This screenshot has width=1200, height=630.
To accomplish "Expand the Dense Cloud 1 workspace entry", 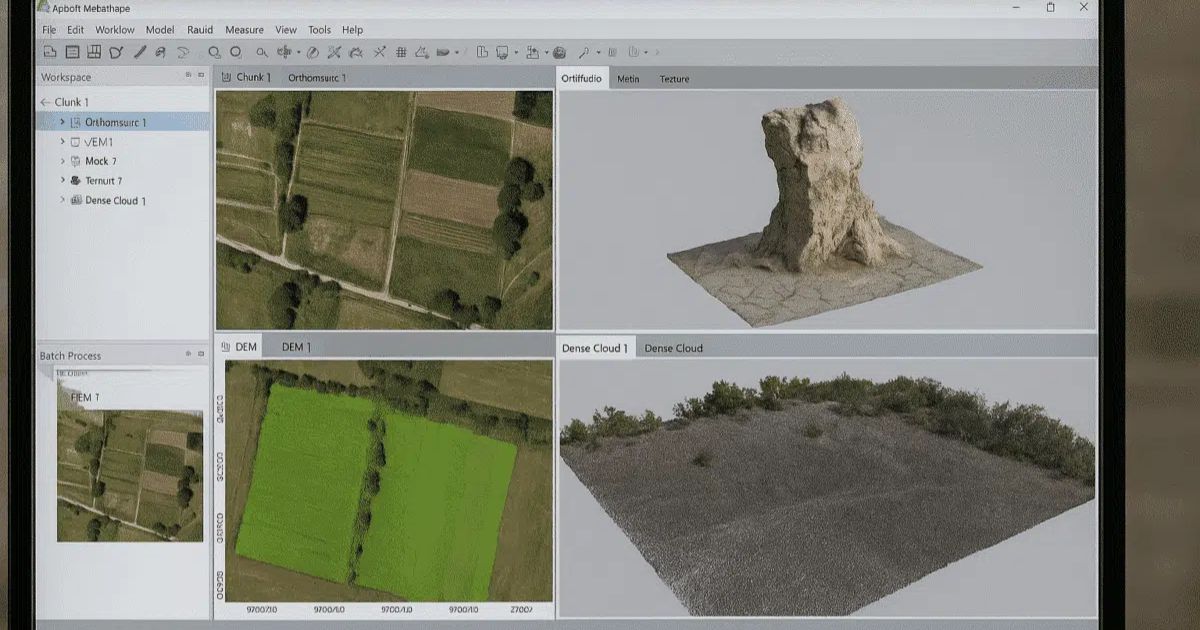I will pos(62,199).
